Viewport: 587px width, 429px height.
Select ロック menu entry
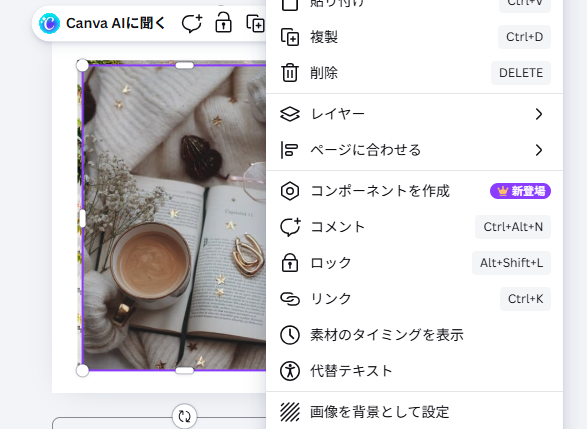415,263
